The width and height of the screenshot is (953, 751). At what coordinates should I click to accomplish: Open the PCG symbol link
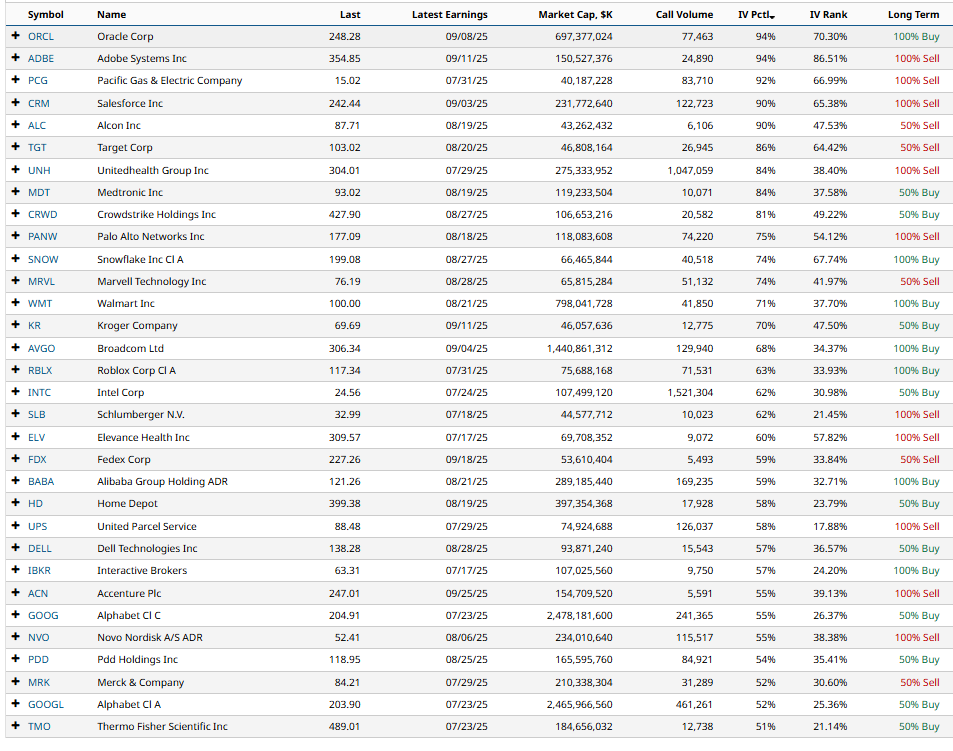(x=38, y=80)
